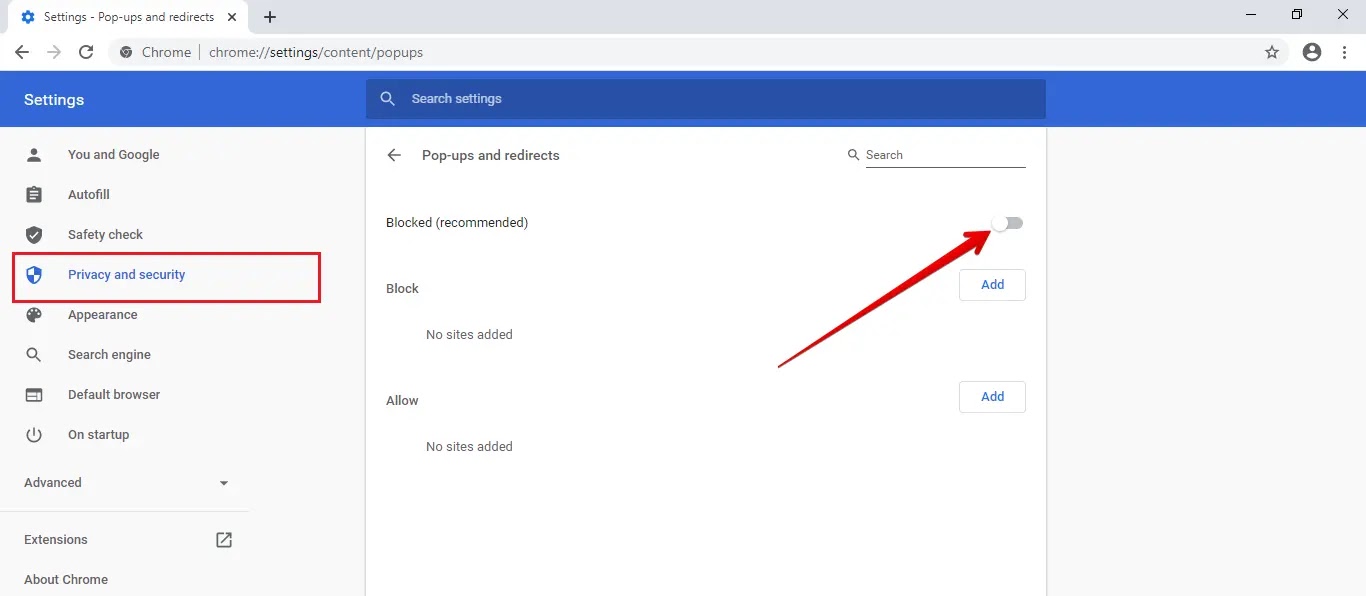Open the Chrome profile avatar menu
This screenshot has height=596, width=1366.
tap(1312, 52)
